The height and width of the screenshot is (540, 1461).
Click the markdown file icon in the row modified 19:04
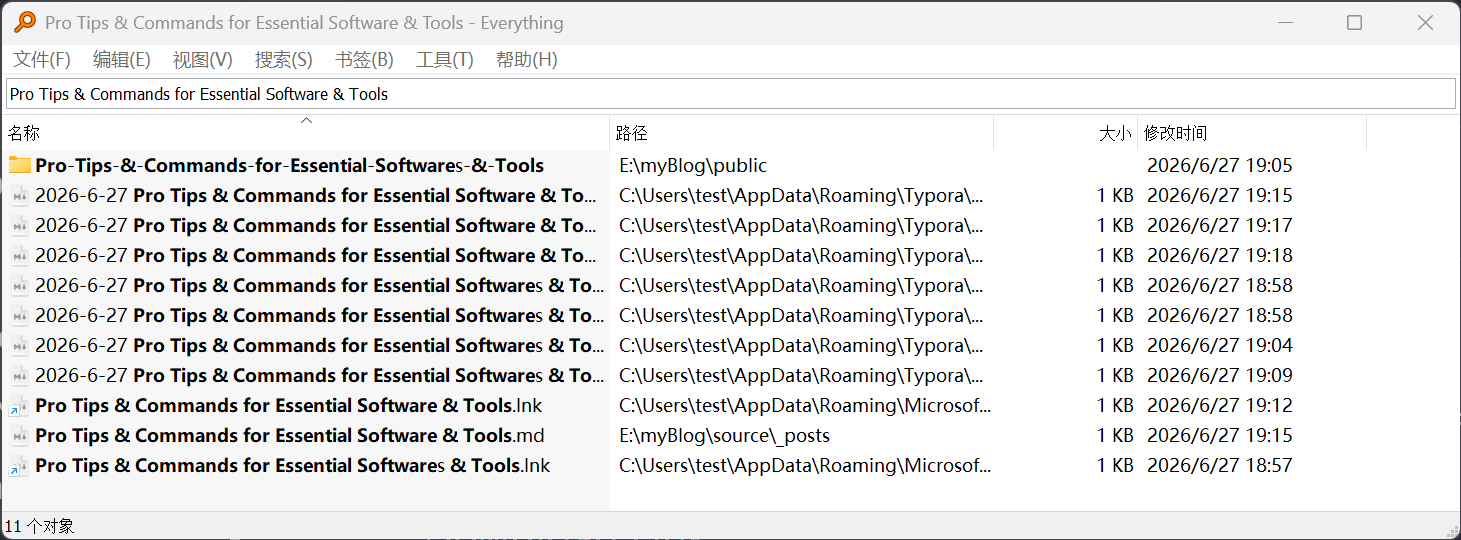tap(20, 345)
